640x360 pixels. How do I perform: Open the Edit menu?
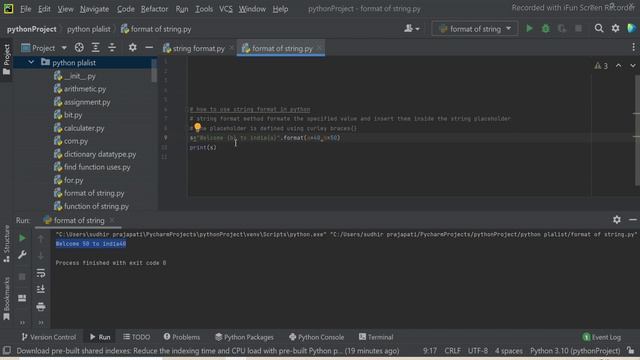44,9
